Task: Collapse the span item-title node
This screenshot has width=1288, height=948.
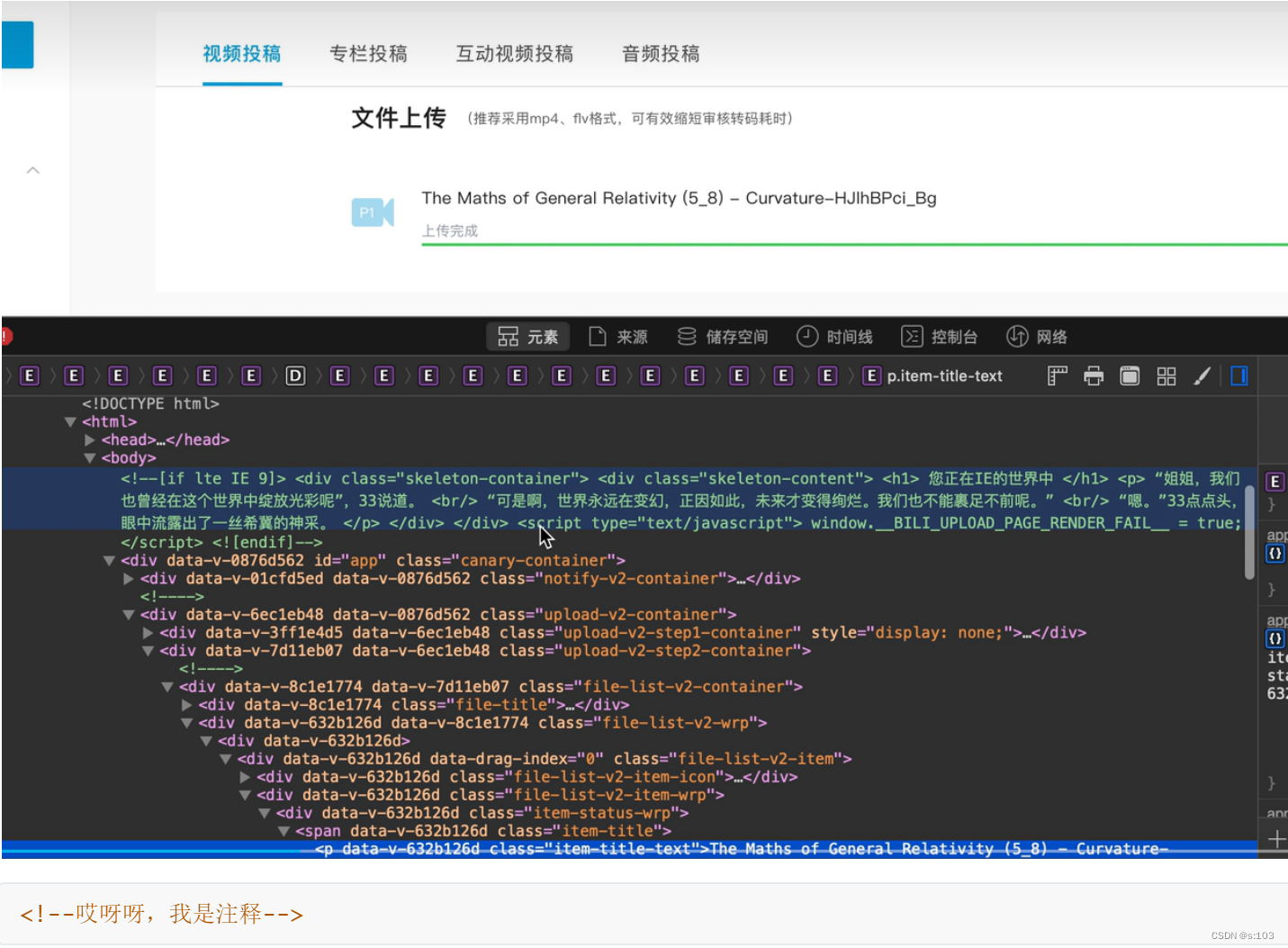Action: 284,831
